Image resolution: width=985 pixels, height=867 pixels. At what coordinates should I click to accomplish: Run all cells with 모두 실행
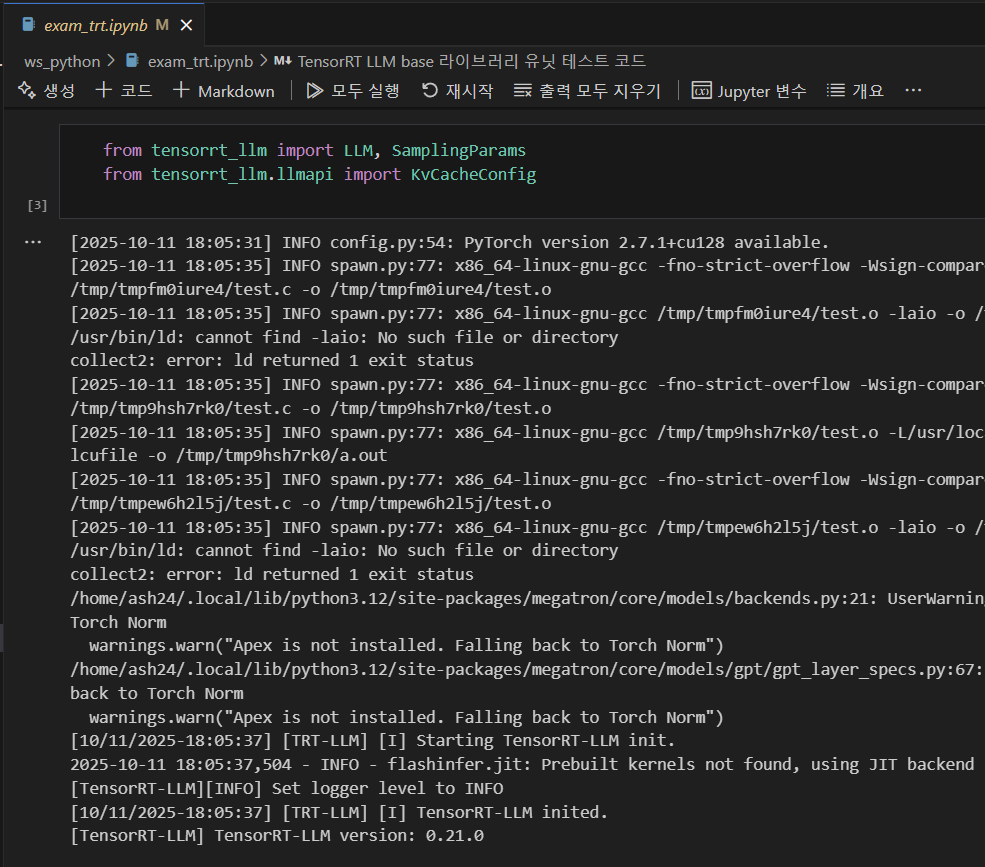point(352,91)
